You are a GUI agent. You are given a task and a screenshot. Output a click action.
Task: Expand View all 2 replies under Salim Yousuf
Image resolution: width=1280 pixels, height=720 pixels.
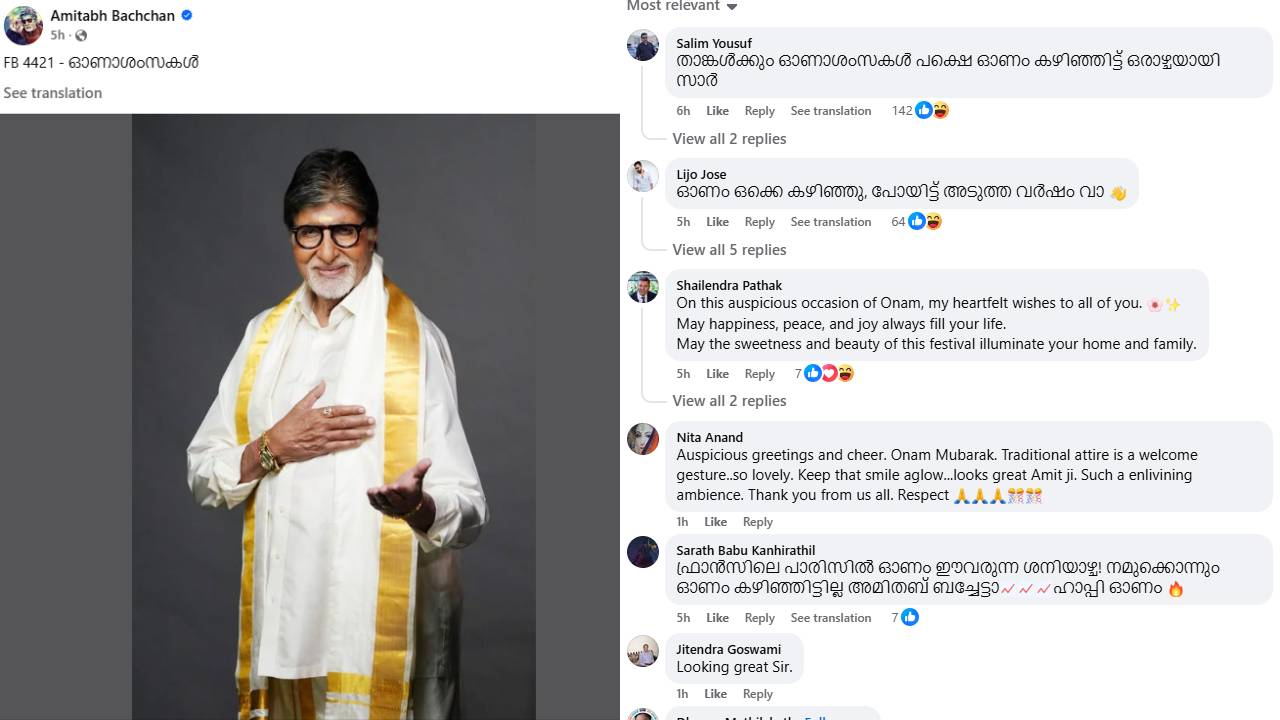click(x=729, y=139)
